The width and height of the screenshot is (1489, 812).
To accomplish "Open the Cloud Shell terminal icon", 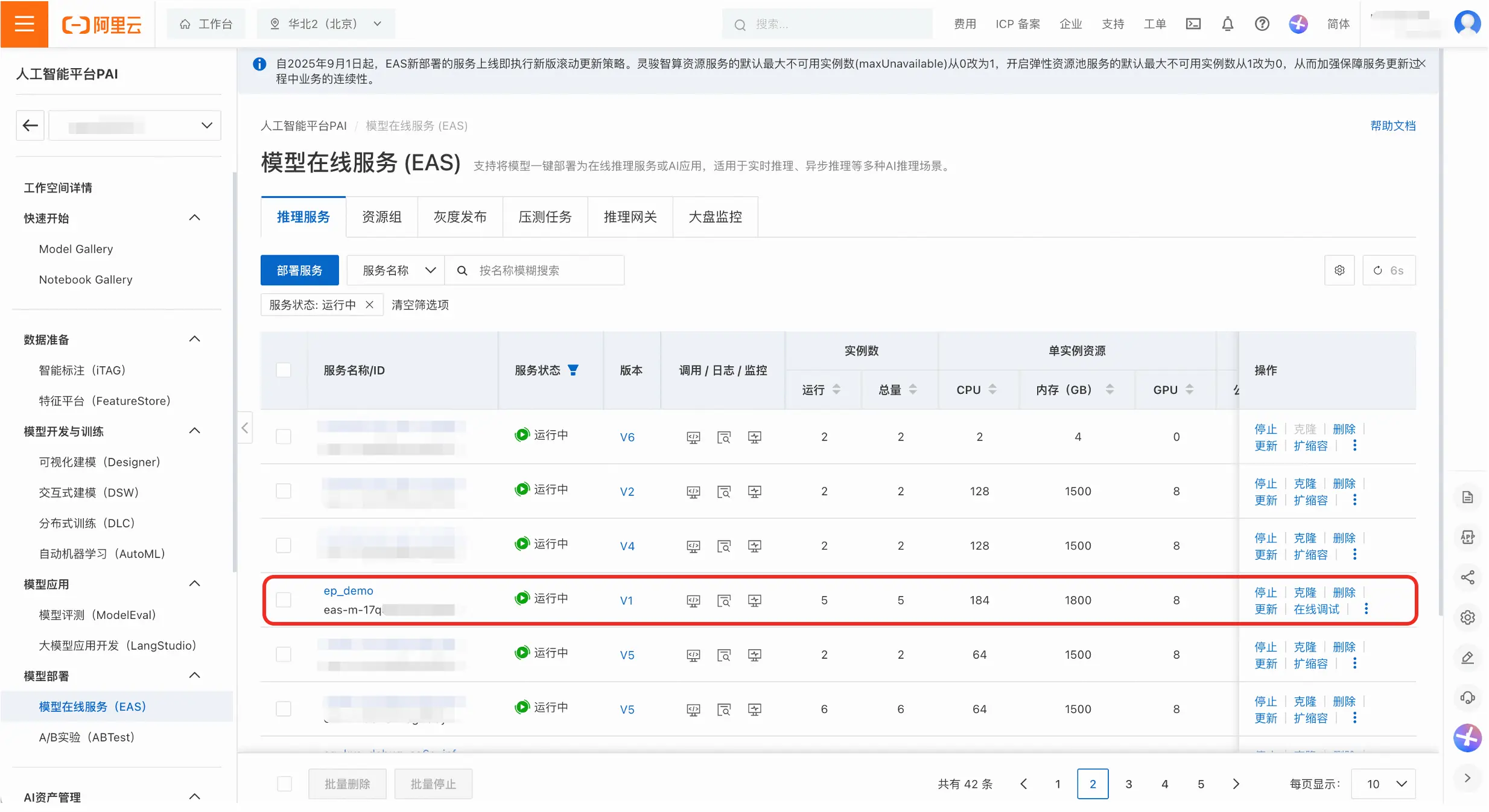I will pyautogui.click(x=1193, y=24).
